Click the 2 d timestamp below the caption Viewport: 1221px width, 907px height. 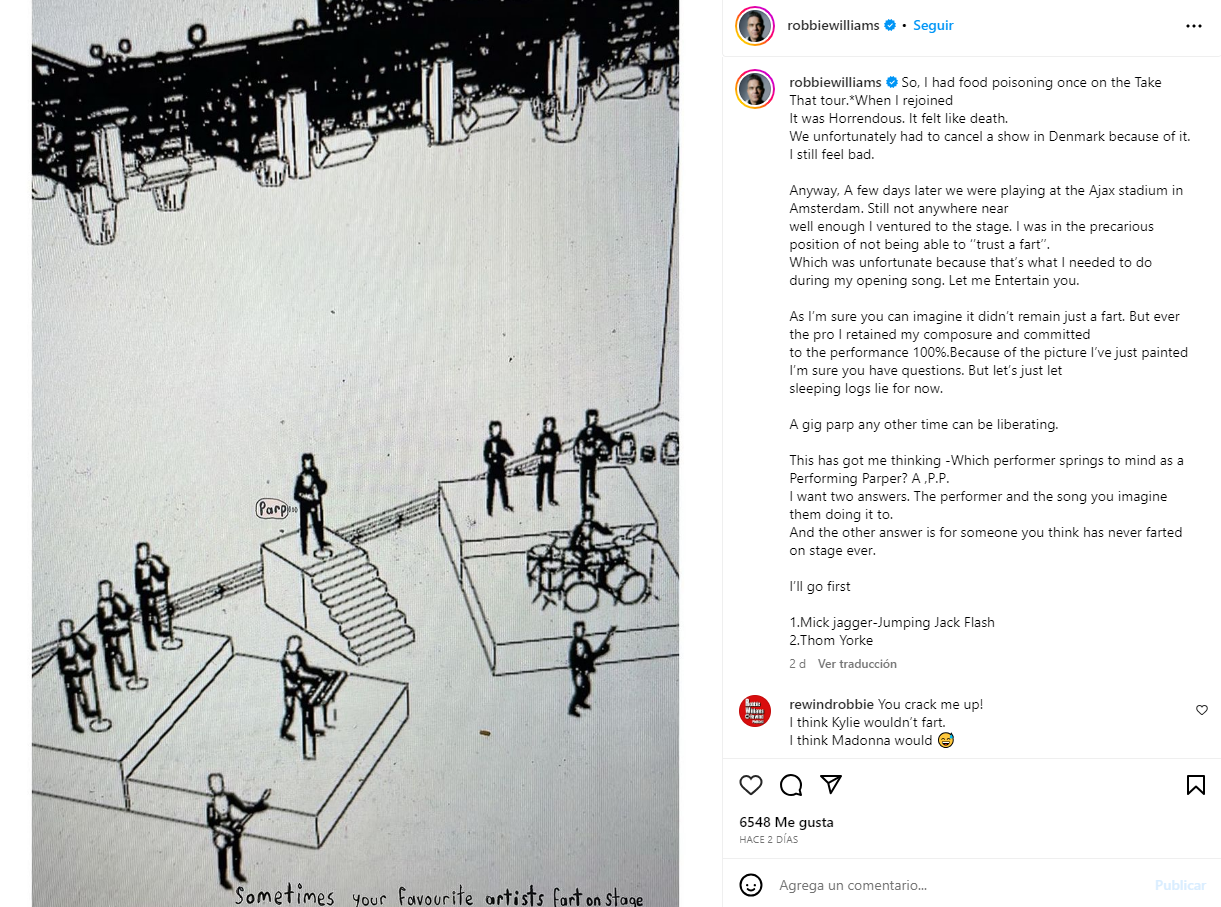pyautogui.click(x=797, y=664)
